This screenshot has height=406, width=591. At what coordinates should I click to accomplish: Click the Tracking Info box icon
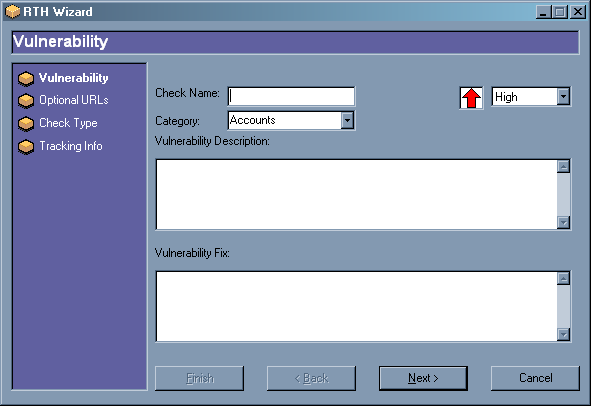pos(26,147)
